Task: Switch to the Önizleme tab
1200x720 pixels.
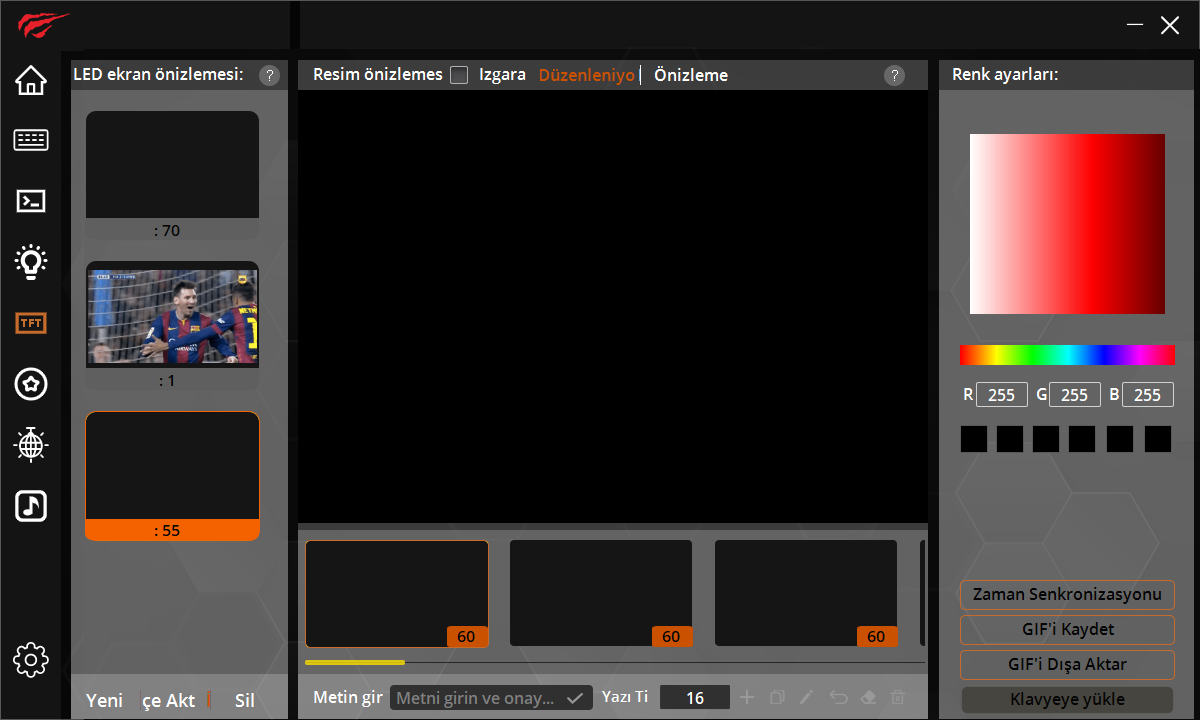Action: (690, 74)
